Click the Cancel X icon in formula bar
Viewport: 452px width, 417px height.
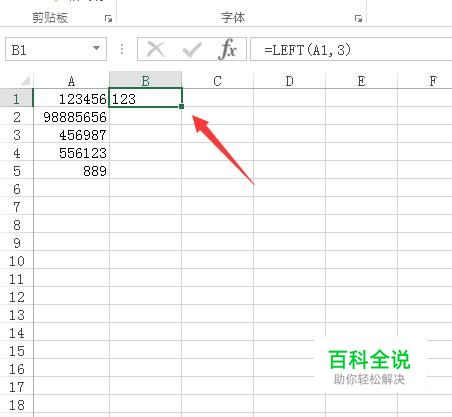click(155, 49)
